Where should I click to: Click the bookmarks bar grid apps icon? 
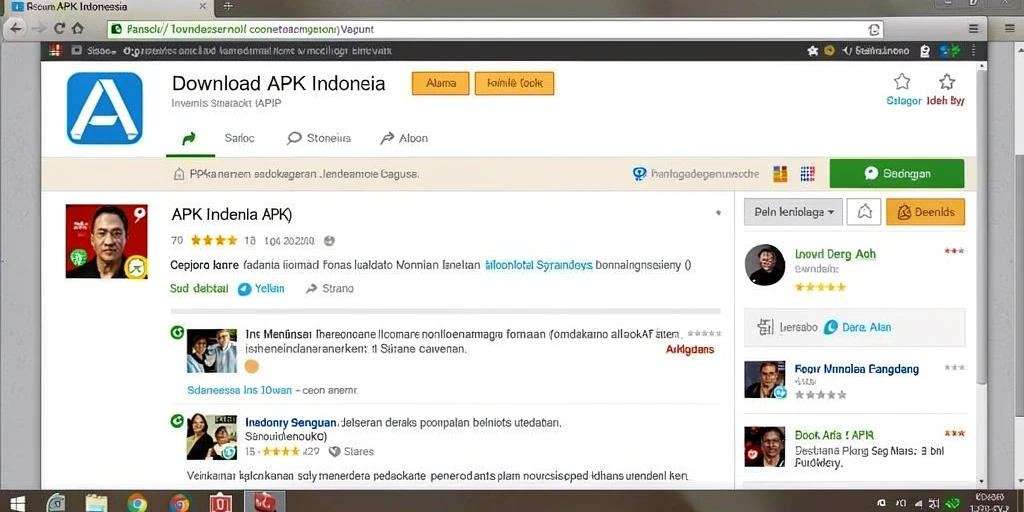[x=55, y=50]
